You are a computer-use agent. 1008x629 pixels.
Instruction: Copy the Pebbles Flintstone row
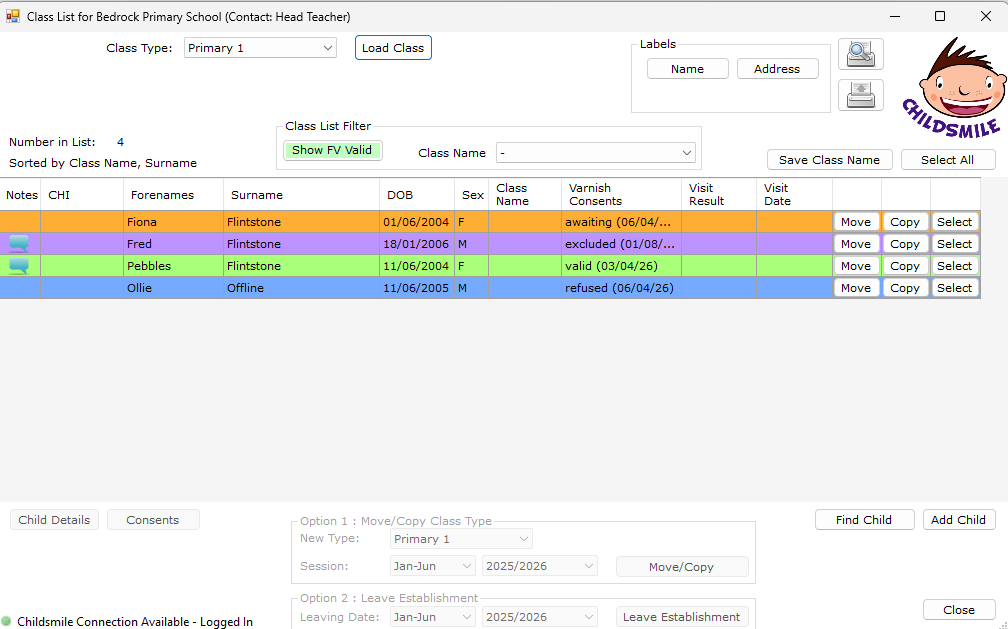click(x=904, y=266)
